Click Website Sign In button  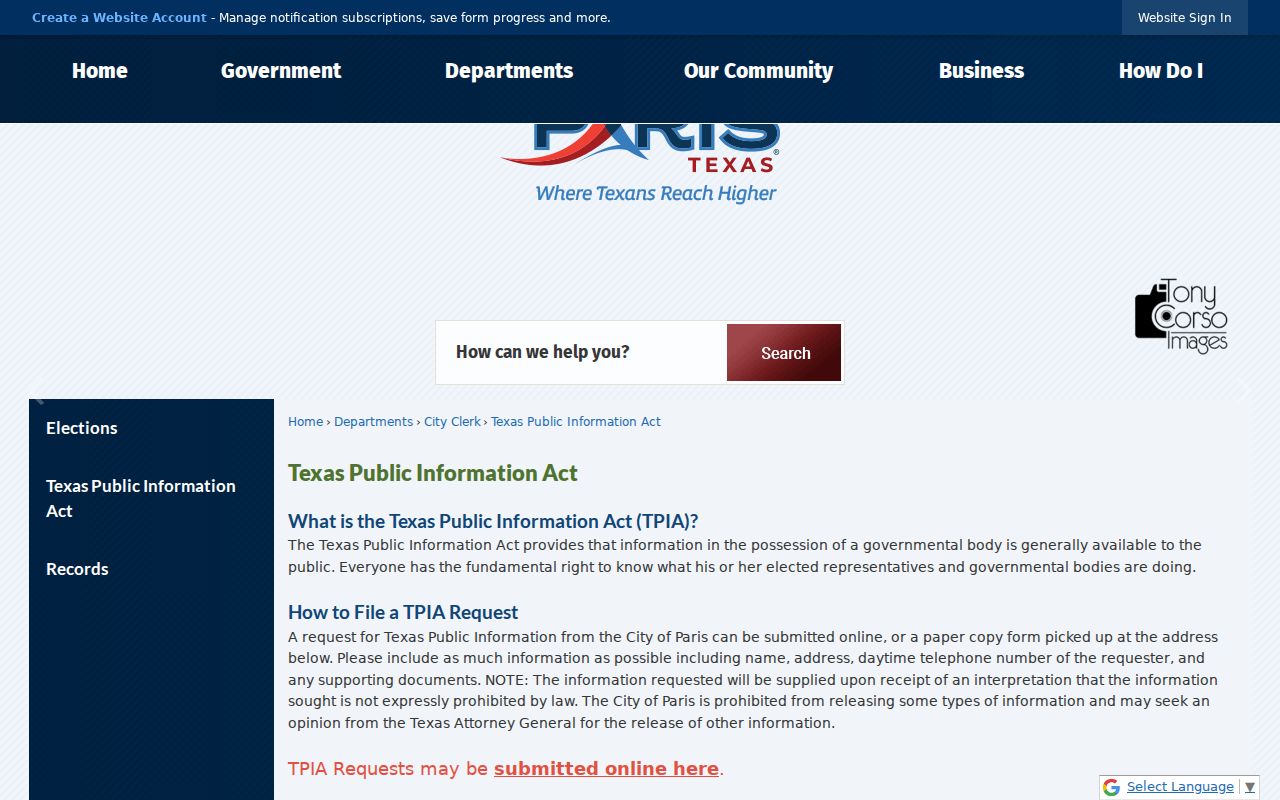point(1185,18)
